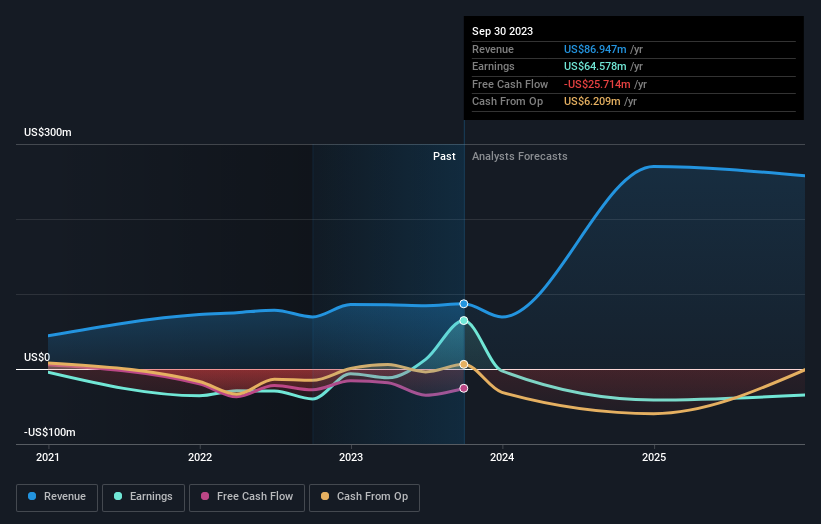Screen dimensions: 821x524
Task: Click the blue Revenue data point marker
Action: pos(464,304)
